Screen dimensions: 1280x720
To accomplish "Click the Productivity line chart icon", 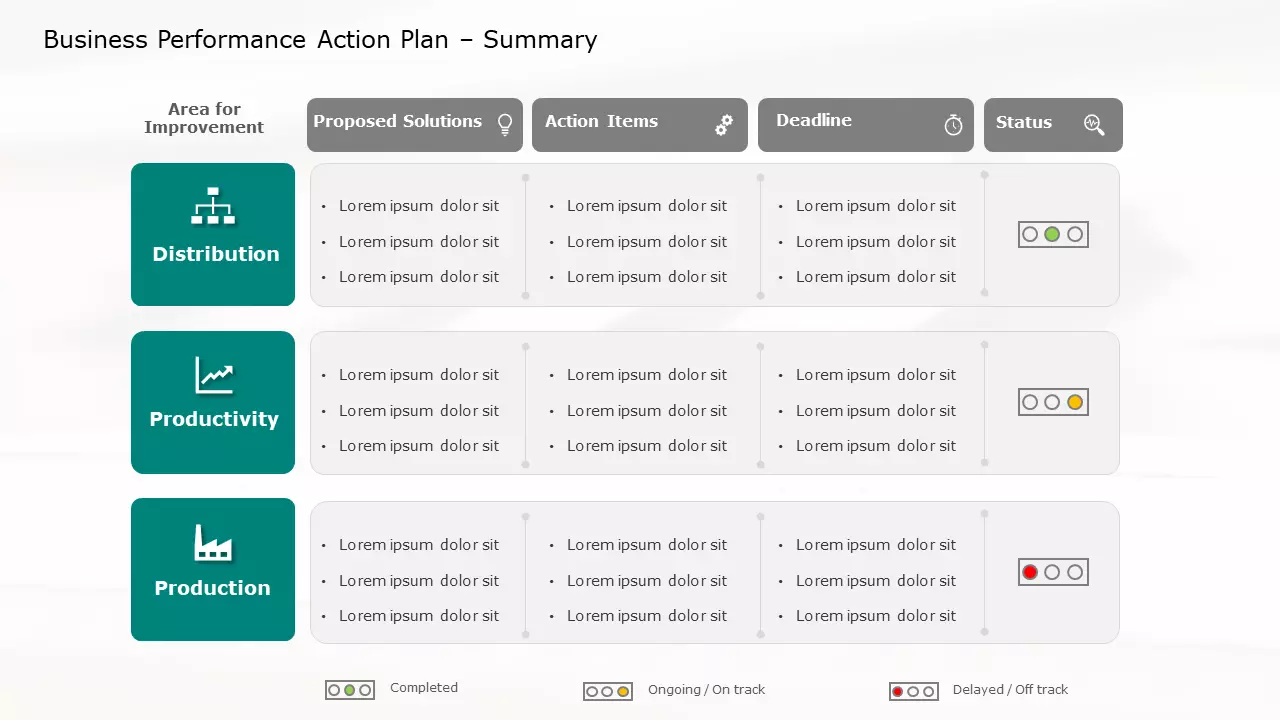I will coord(214,376).
